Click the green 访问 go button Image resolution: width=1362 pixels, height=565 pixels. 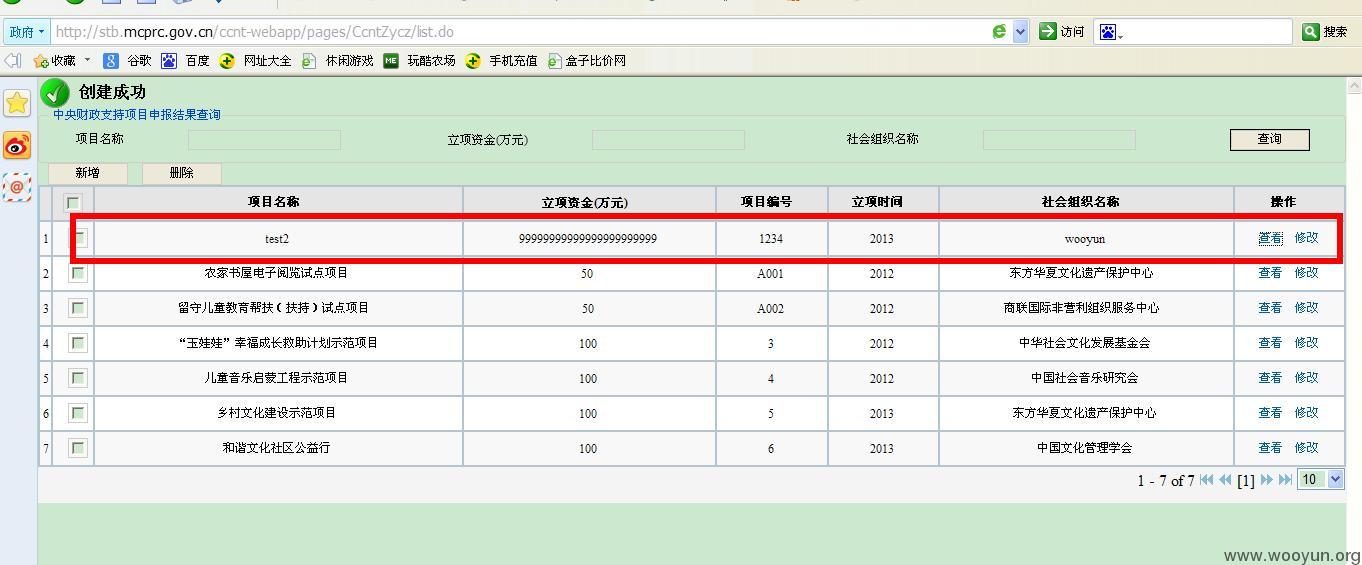1062,32
